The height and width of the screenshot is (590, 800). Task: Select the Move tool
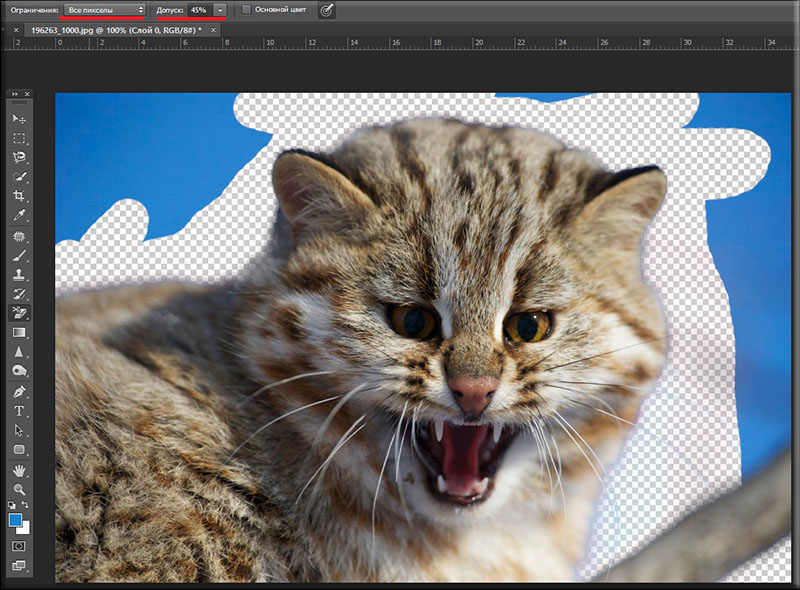19,119
